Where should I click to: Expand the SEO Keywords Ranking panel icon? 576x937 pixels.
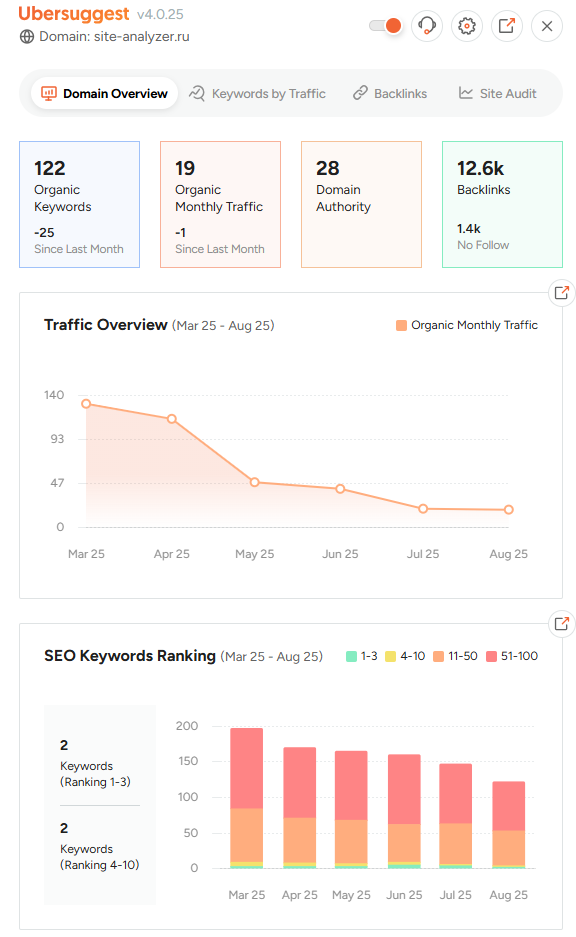tap(561, 623)
